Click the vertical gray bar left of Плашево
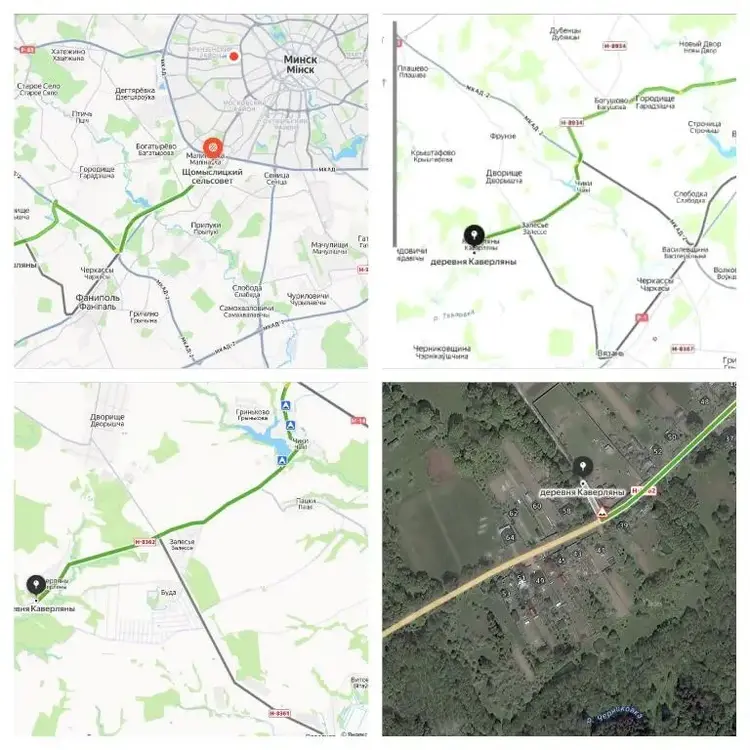This screenshot has height=750, width=750. 395,134
